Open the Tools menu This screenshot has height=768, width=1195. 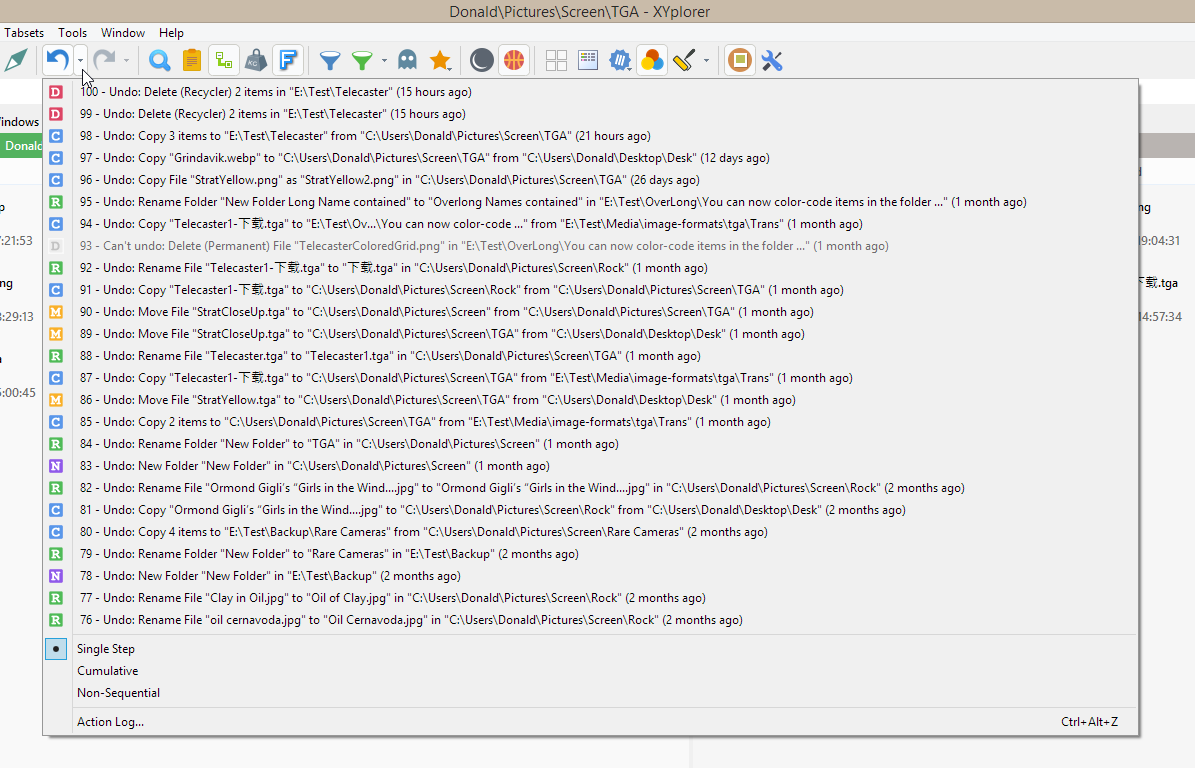point(72,33)
